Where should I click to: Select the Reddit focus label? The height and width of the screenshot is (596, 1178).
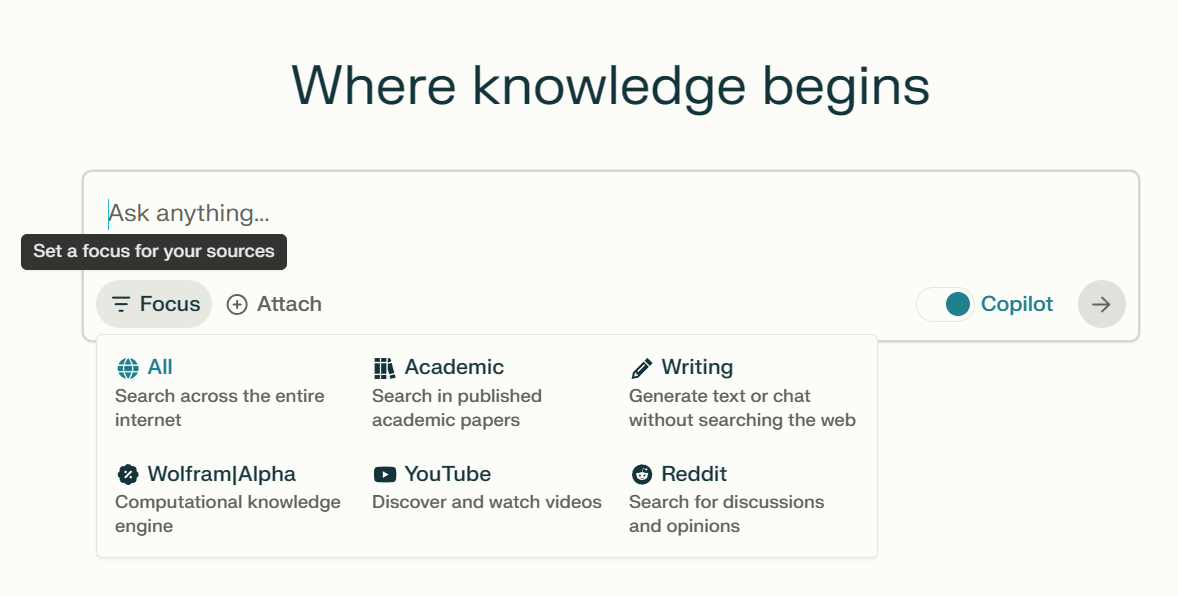pos(694,473)
